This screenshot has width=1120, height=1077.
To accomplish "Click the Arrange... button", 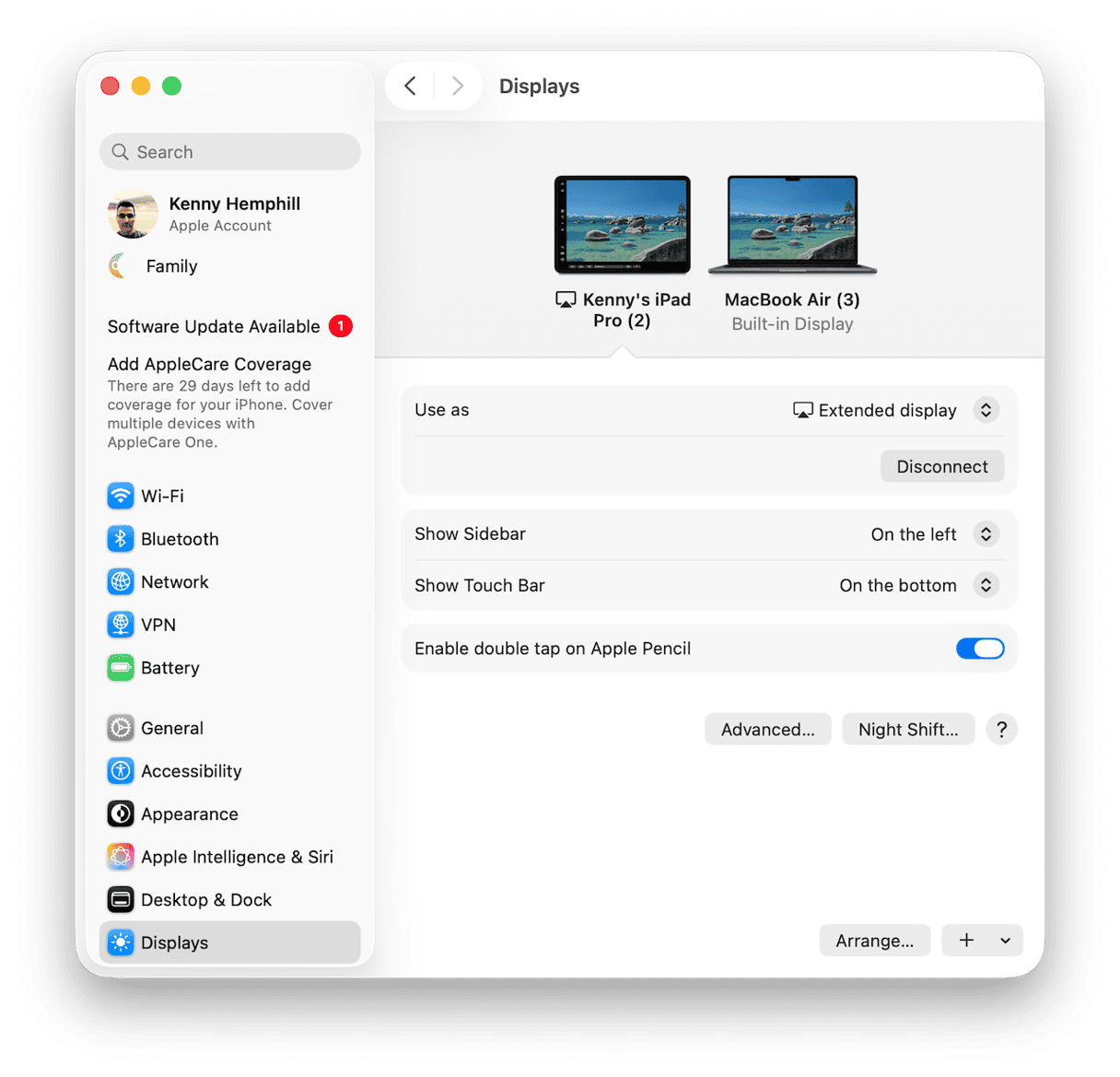I will (875, 941).
